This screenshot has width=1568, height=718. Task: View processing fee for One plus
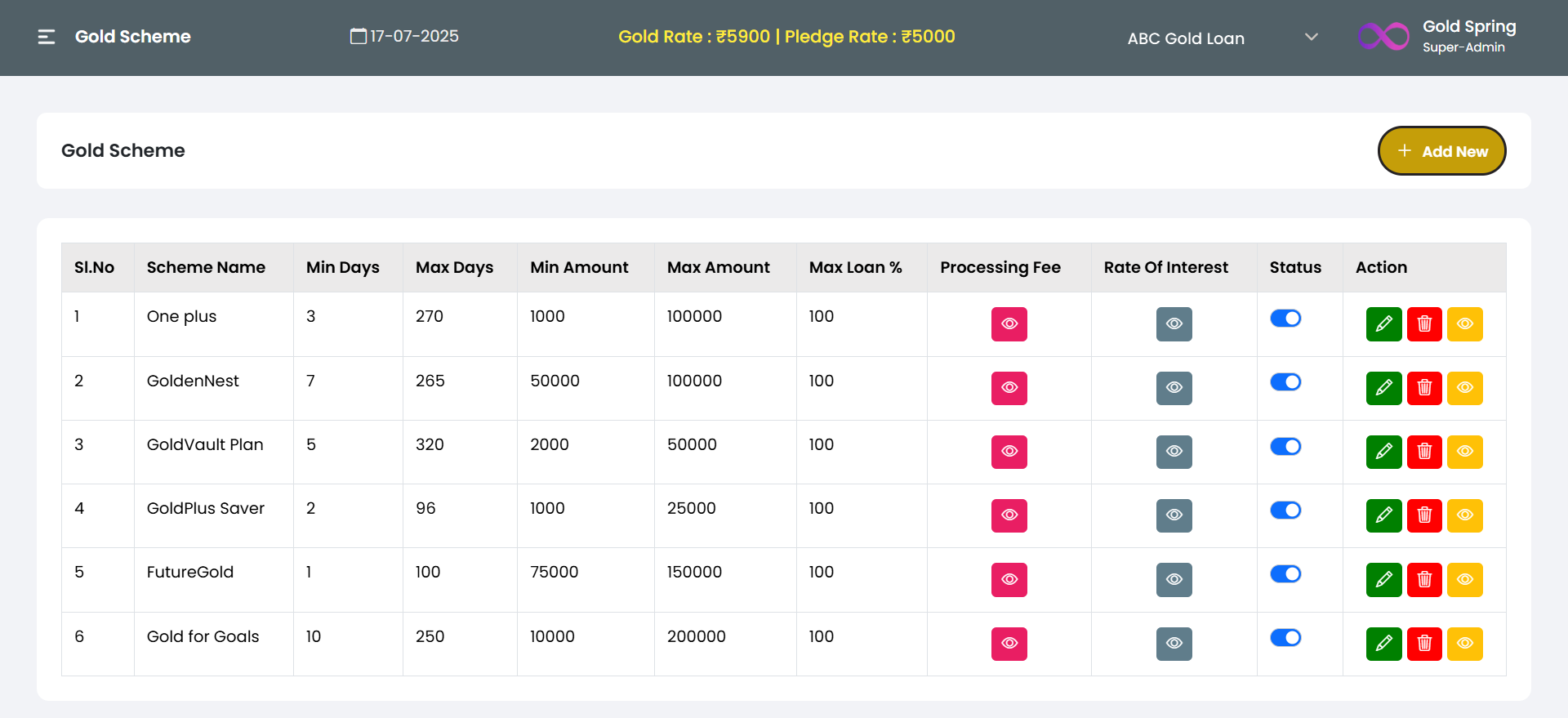(1009, 324)
